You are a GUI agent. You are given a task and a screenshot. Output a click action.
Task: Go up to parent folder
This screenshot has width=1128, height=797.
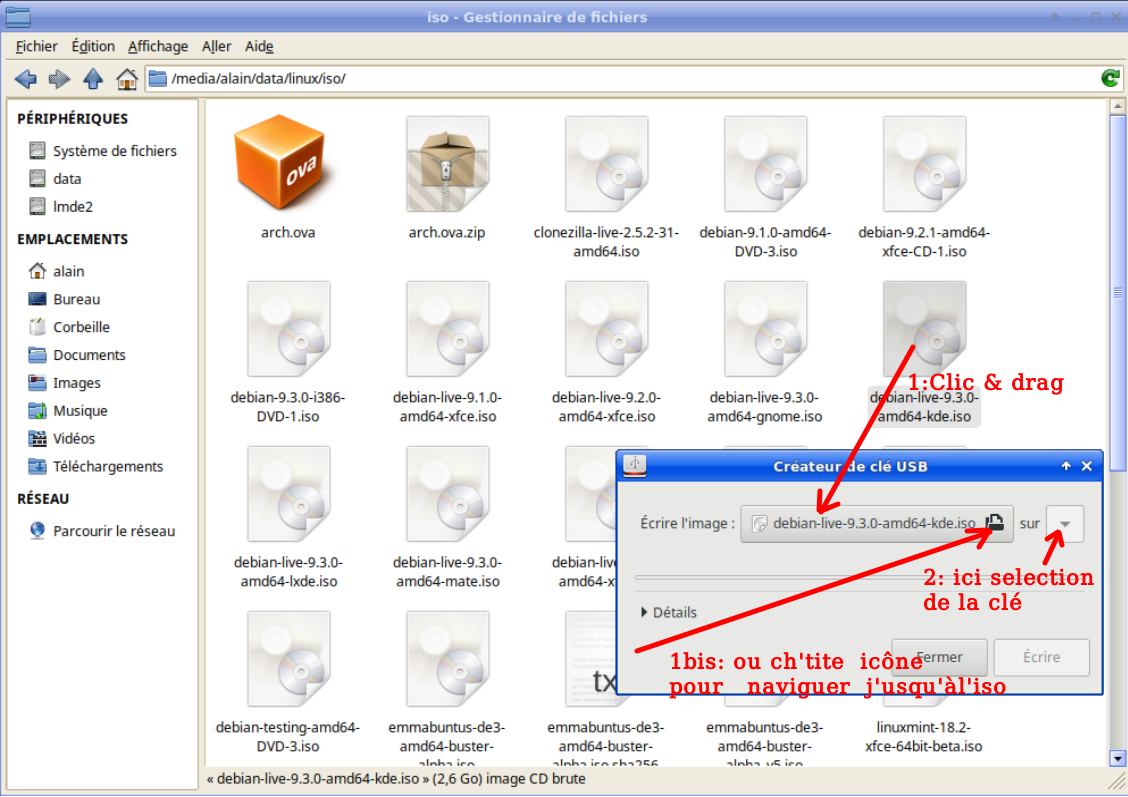pyautogui.click(x=93, y=79)
